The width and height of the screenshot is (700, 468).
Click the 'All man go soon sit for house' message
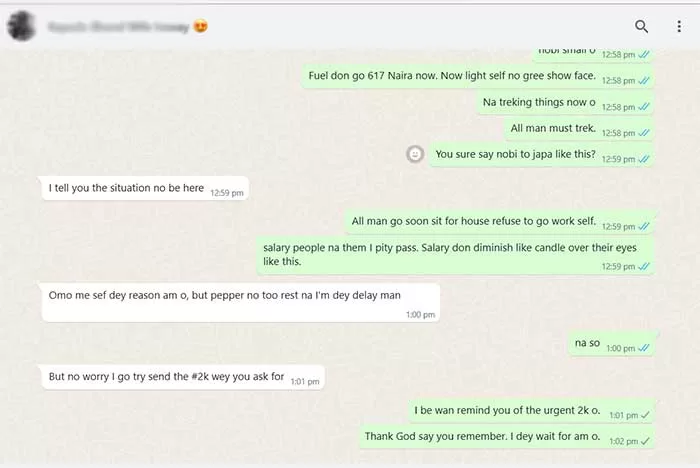500,222
